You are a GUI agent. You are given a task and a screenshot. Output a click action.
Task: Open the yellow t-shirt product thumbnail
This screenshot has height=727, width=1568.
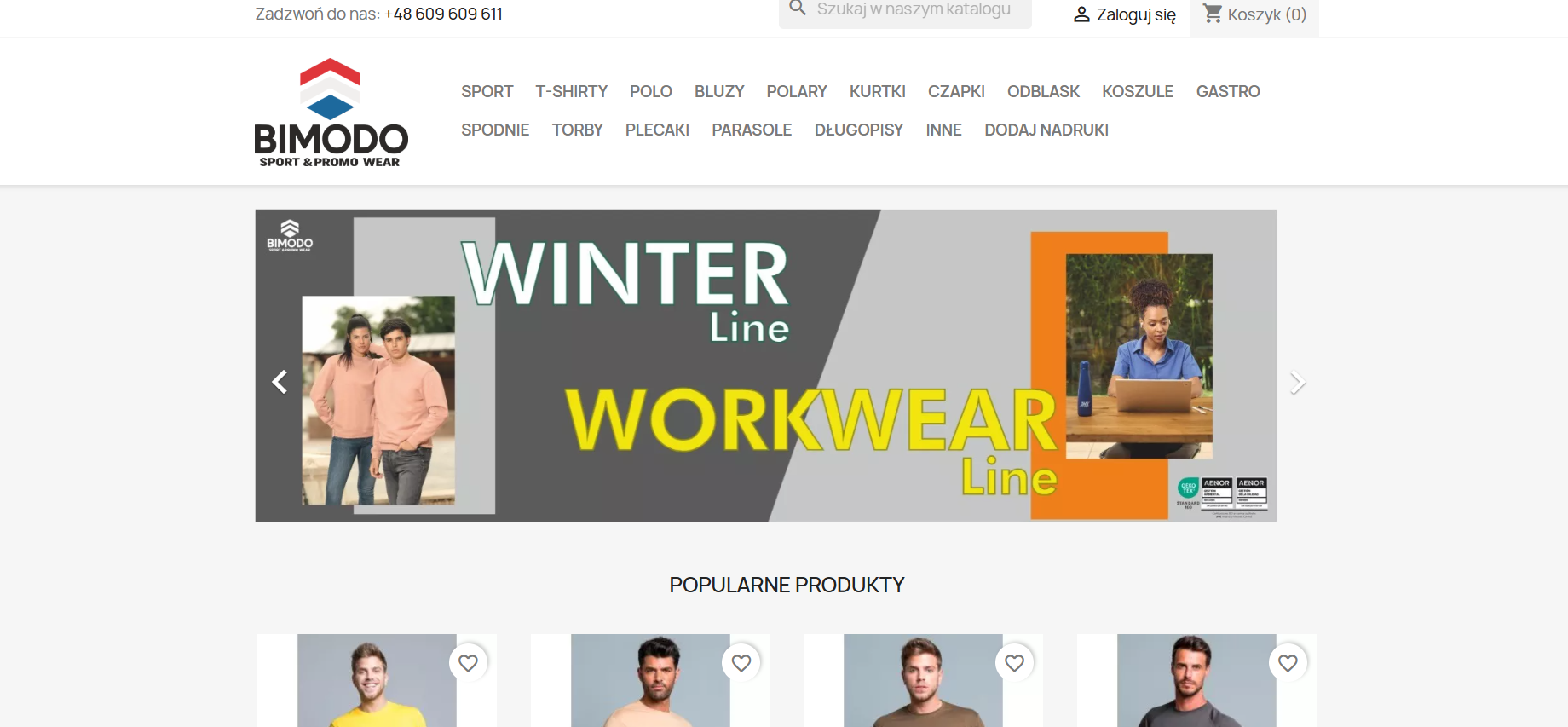[x=377, y=680]
